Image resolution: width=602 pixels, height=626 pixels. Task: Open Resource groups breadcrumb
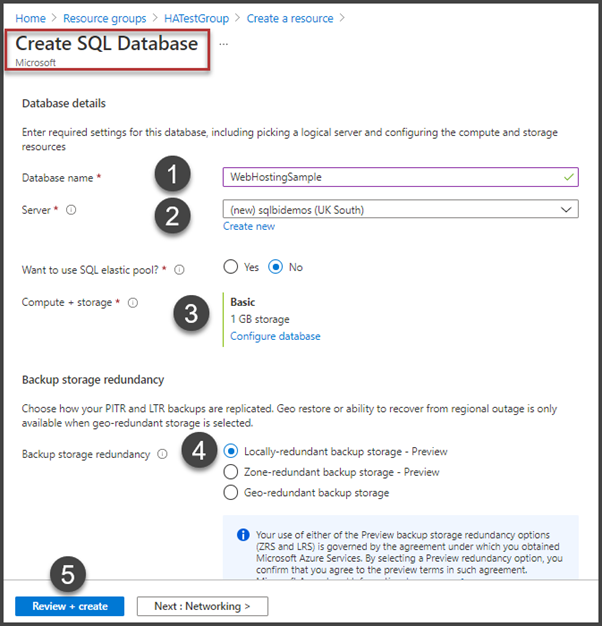click(105, 18)
